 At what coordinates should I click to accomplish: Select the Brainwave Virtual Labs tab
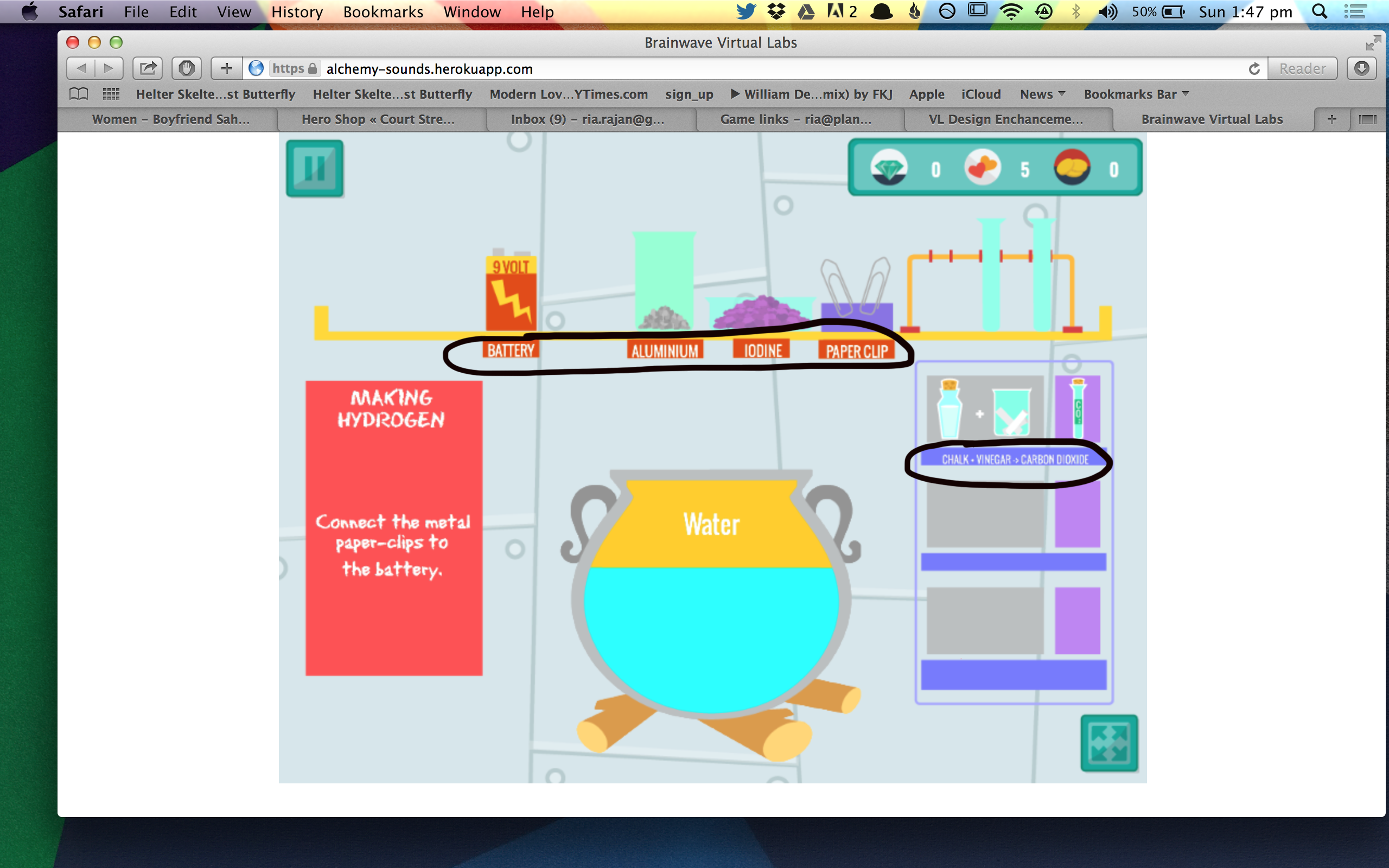click(1212, 119)
